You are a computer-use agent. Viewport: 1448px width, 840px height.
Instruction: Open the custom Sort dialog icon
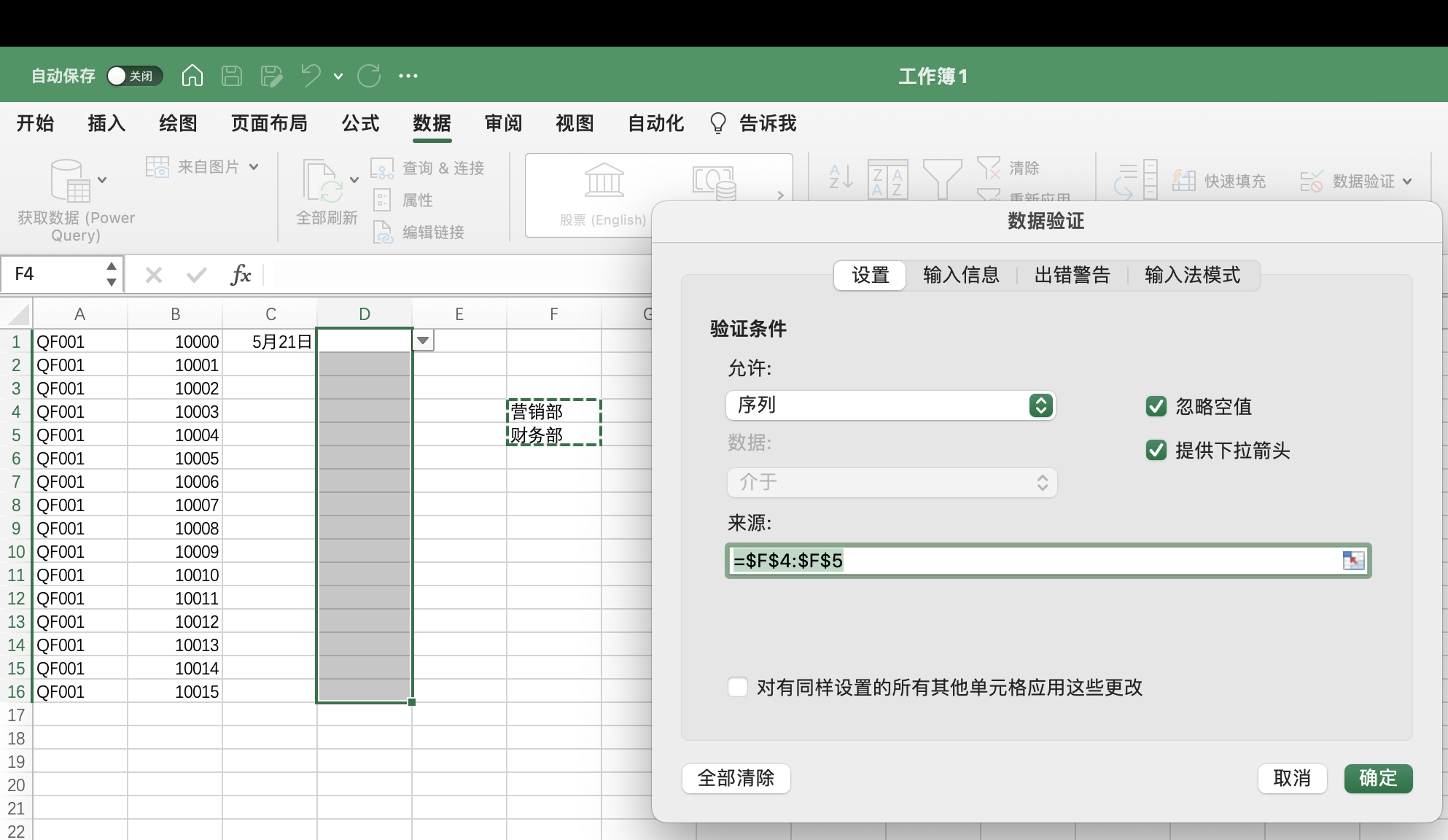[887, 179]
